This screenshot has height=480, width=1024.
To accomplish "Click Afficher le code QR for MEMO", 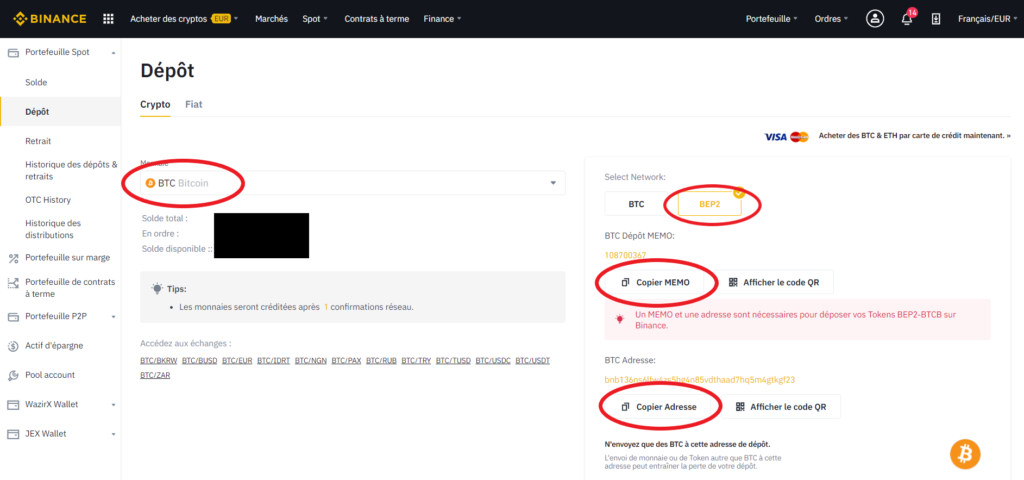I will (775, 282).
